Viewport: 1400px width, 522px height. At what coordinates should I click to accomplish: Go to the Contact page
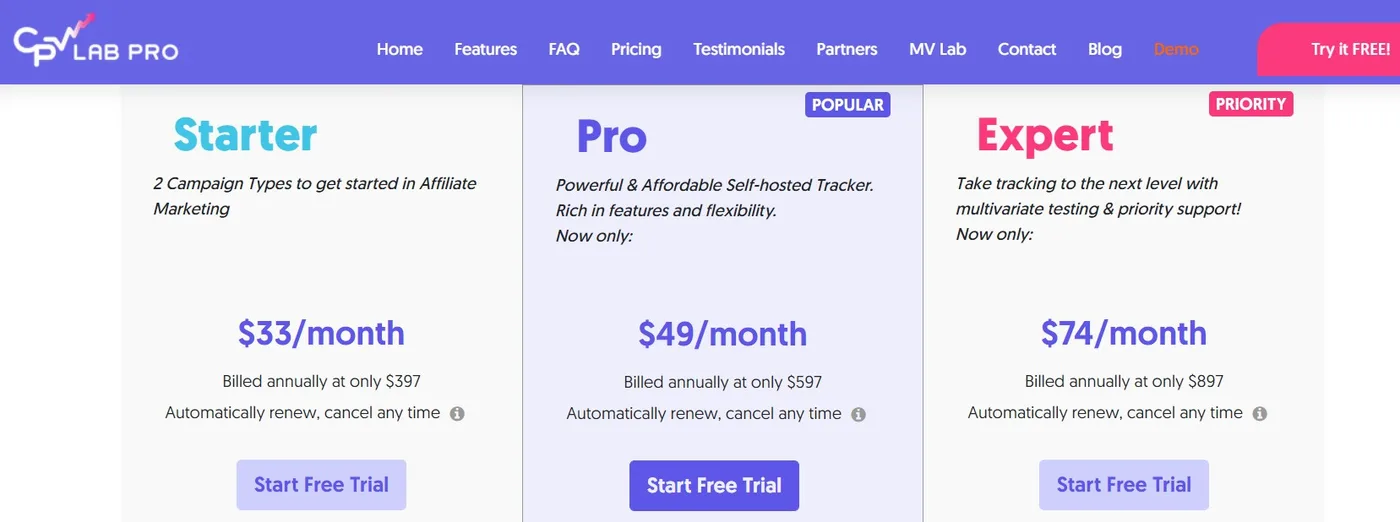1027,49
